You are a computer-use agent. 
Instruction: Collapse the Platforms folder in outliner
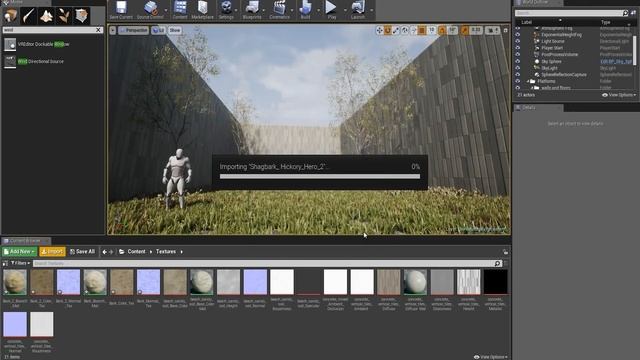528,81
